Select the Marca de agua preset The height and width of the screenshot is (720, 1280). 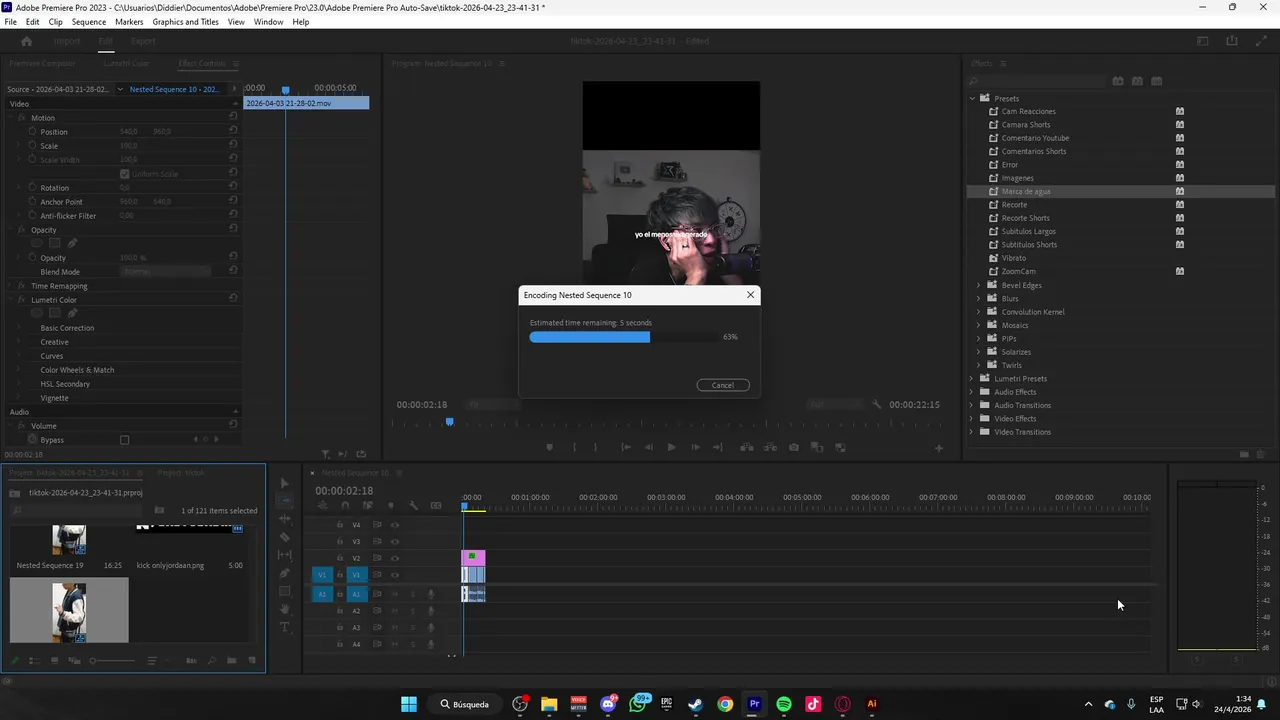pos(1120,191)
